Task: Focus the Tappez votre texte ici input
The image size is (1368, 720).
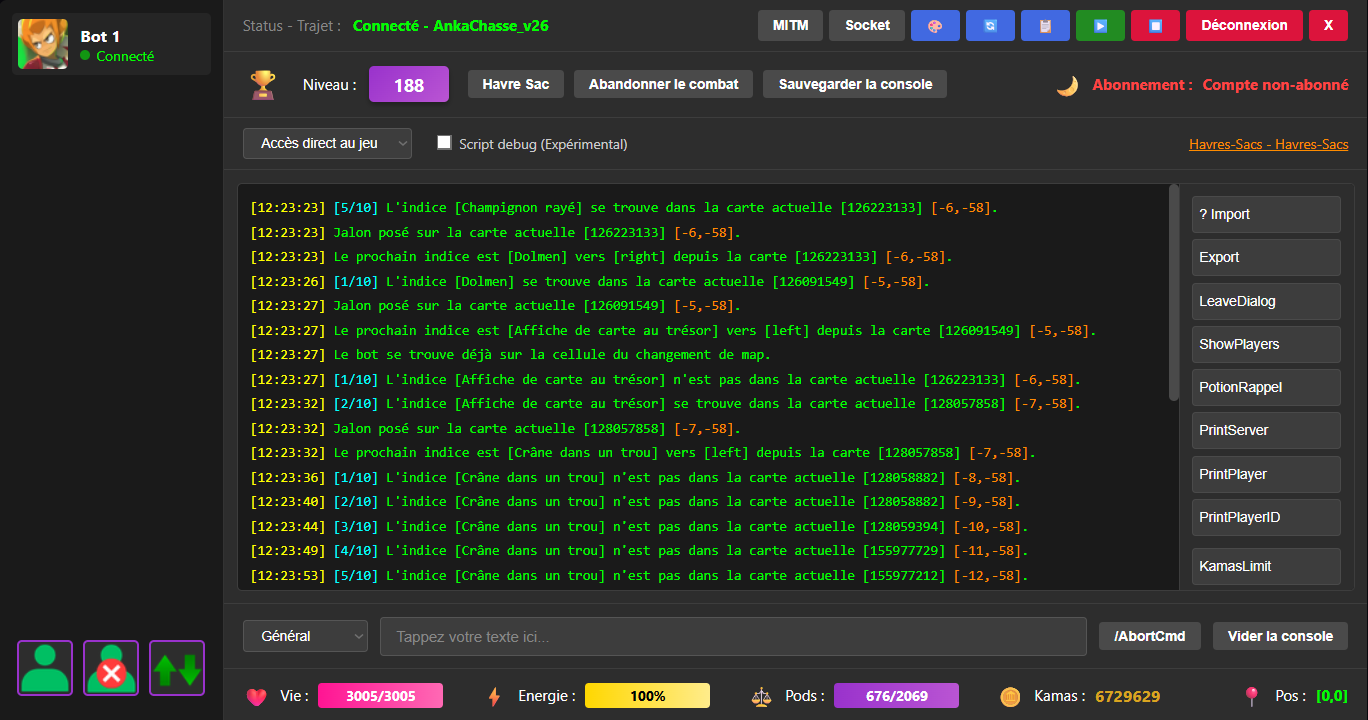Action: coord(732,636)
